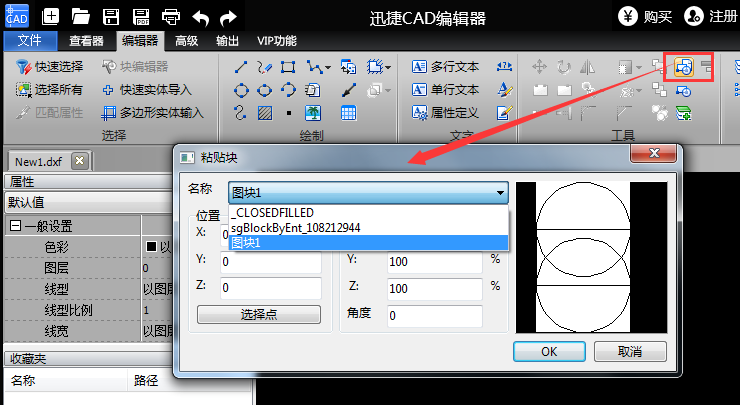Open the create-block tool dropdown arrow
This screenshot has height=405, width=740.
pyautogui.click(x=388, y=68)
